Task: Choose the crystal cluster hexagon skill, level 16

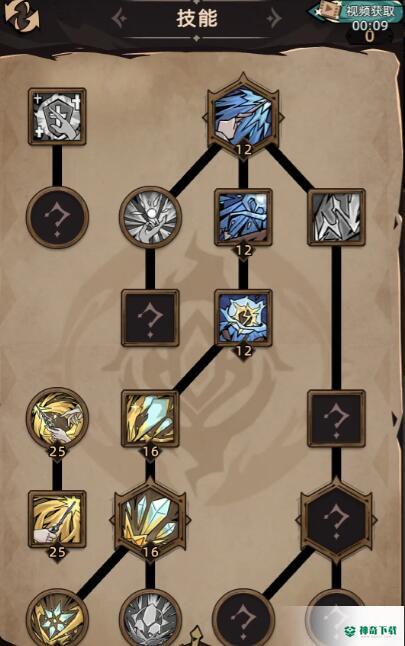Action: coord(150,520)
